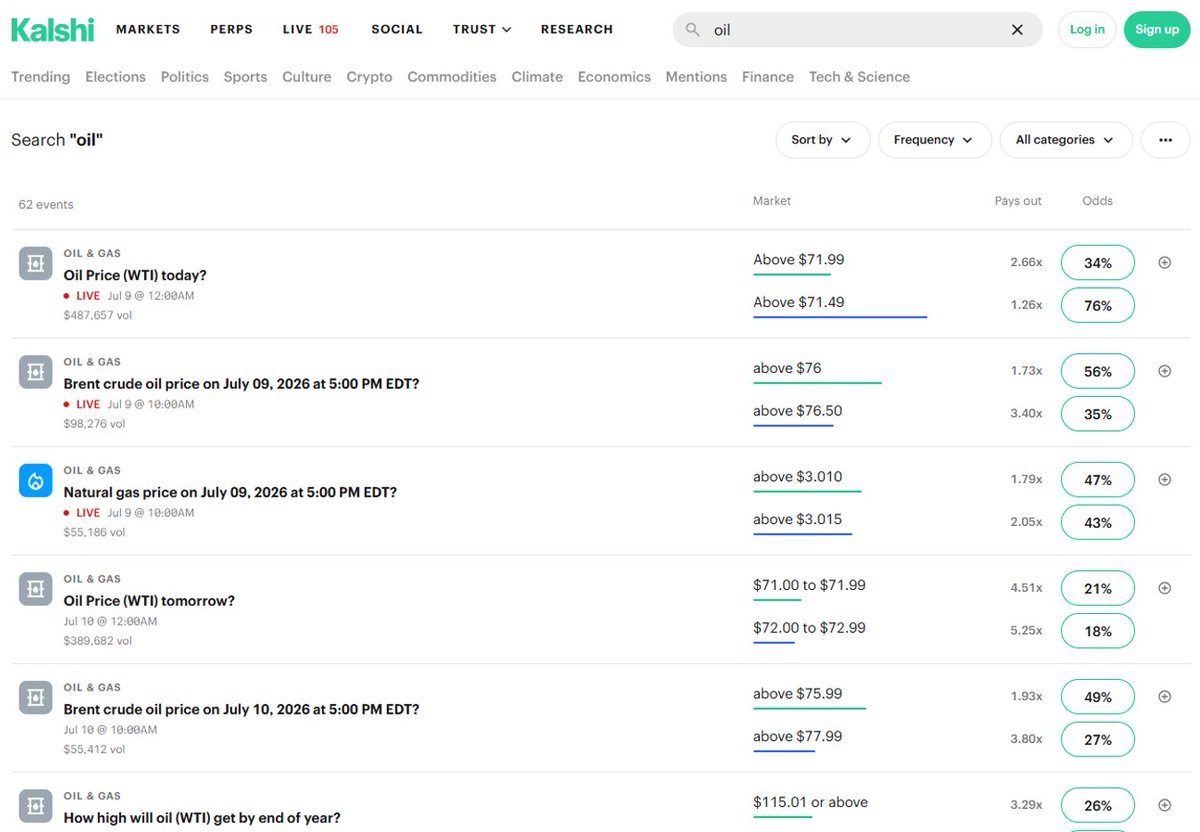Click the 76% odds for Above $71.49
1200x832 pixels.
pyautogui.click(x=1098, y=305)
